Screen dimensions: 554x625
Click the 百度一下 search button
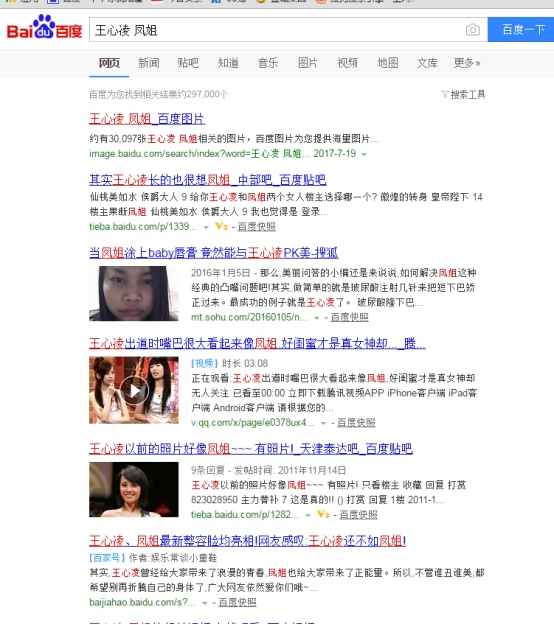tap(521, 29)
